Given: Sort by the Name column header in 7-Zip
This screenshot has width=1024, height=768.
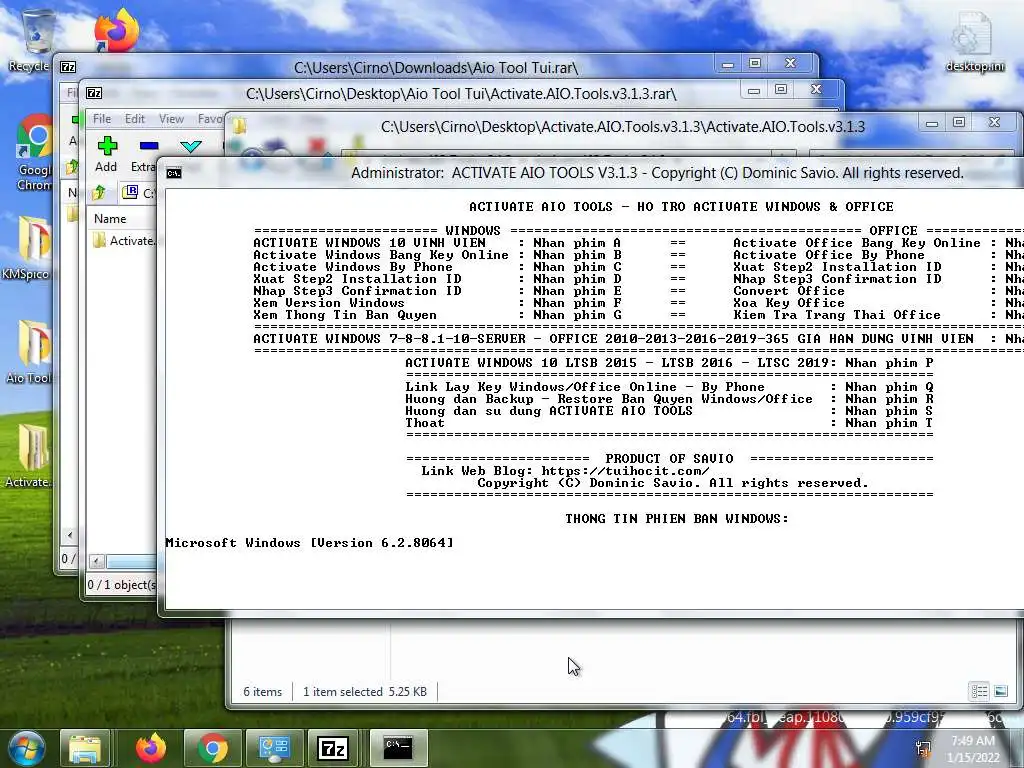Looking at the screenshot, I should (110, 219).
